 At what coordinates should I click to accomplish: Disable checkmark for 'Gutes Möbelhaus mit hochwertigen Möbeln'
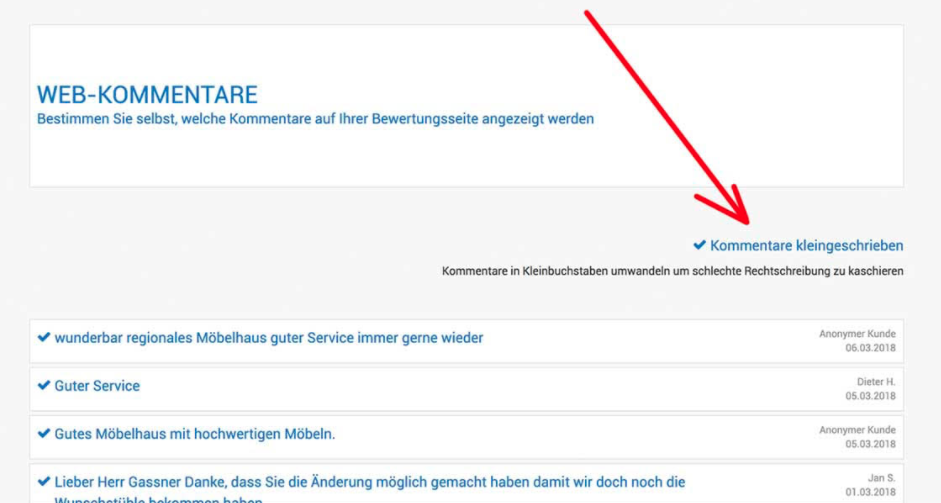[x=43, y=434]
